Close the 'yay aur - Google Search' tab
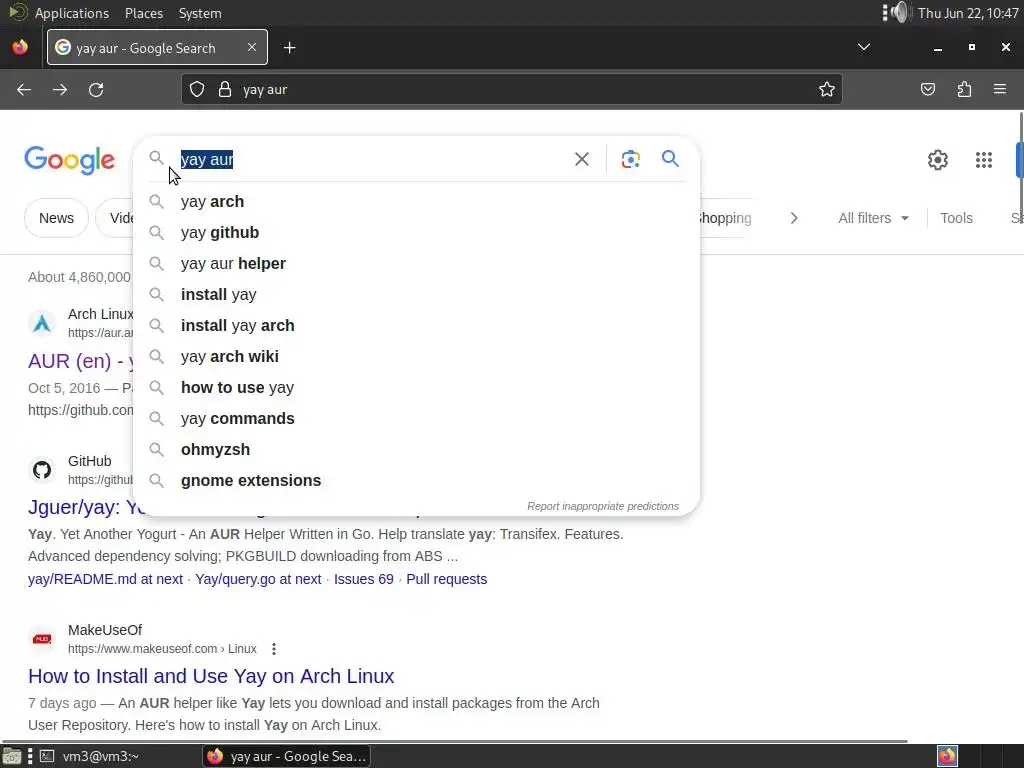 [252, 47]
